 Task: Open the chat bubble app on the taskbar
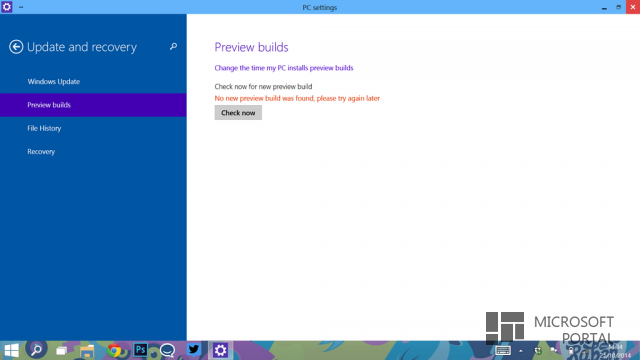click(167, 350)
